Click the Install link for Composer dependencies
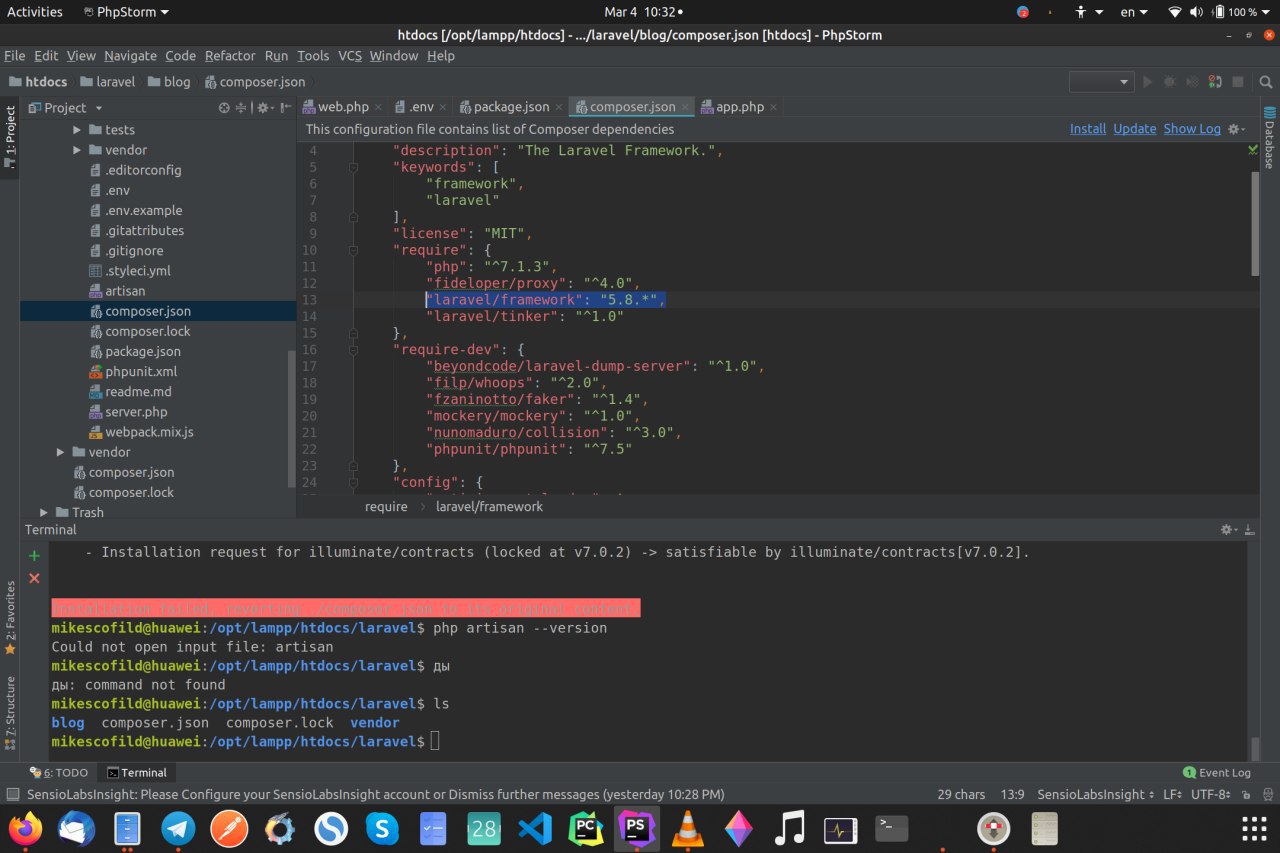Image resolution: width=1280 pixels, height=853 pixels. (x=1088, y=129)
